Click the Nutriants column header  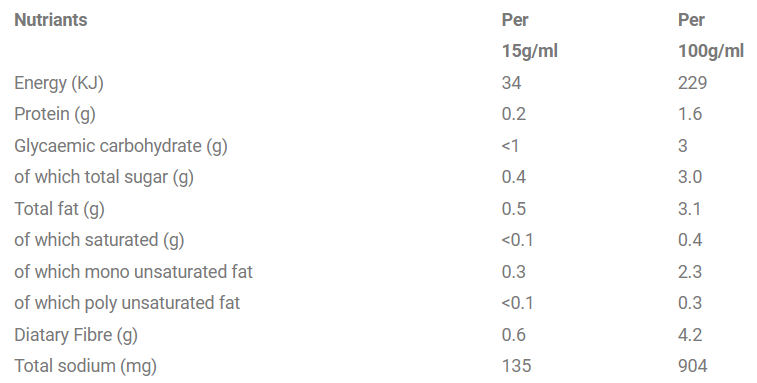click(x=51, y=20)
